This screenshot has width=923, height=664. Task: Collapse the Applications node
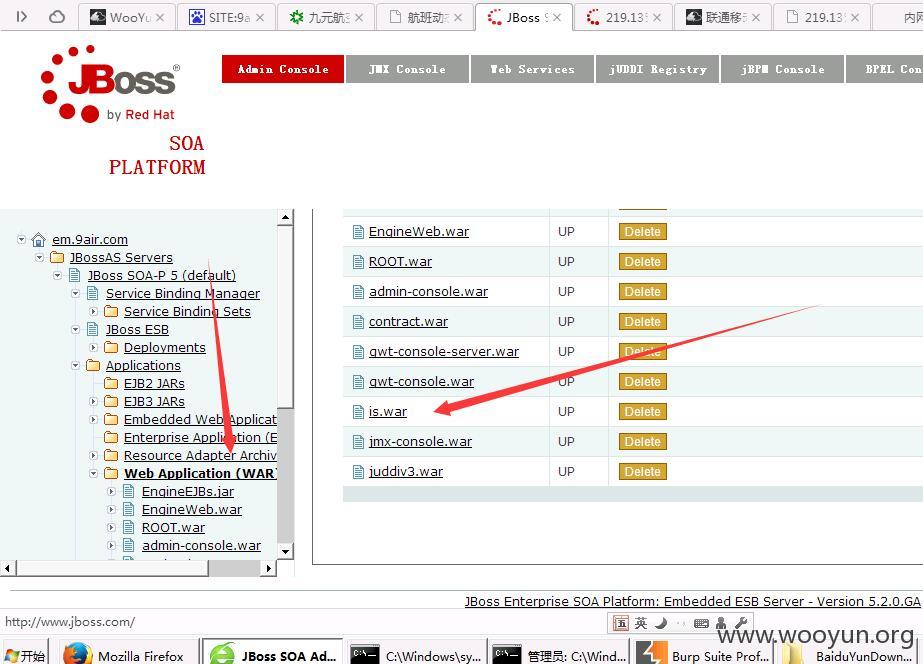pyautogui.click(x=75, y=366)
